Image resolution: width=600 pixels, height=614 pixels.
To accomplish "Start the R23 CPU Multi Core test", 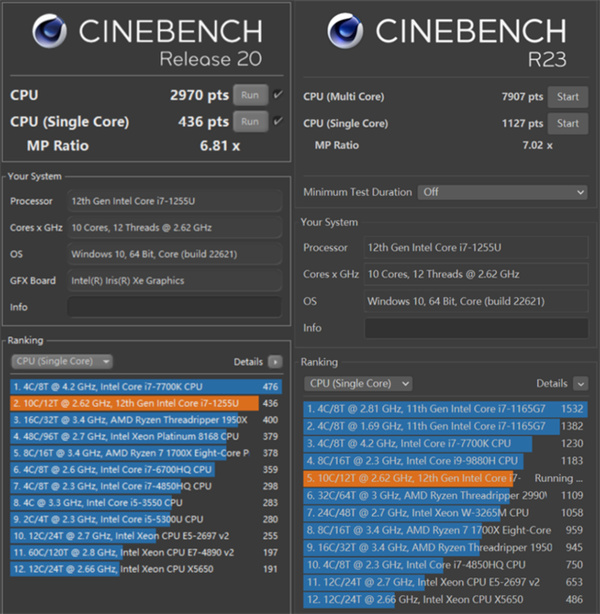I will click(567, 97).
